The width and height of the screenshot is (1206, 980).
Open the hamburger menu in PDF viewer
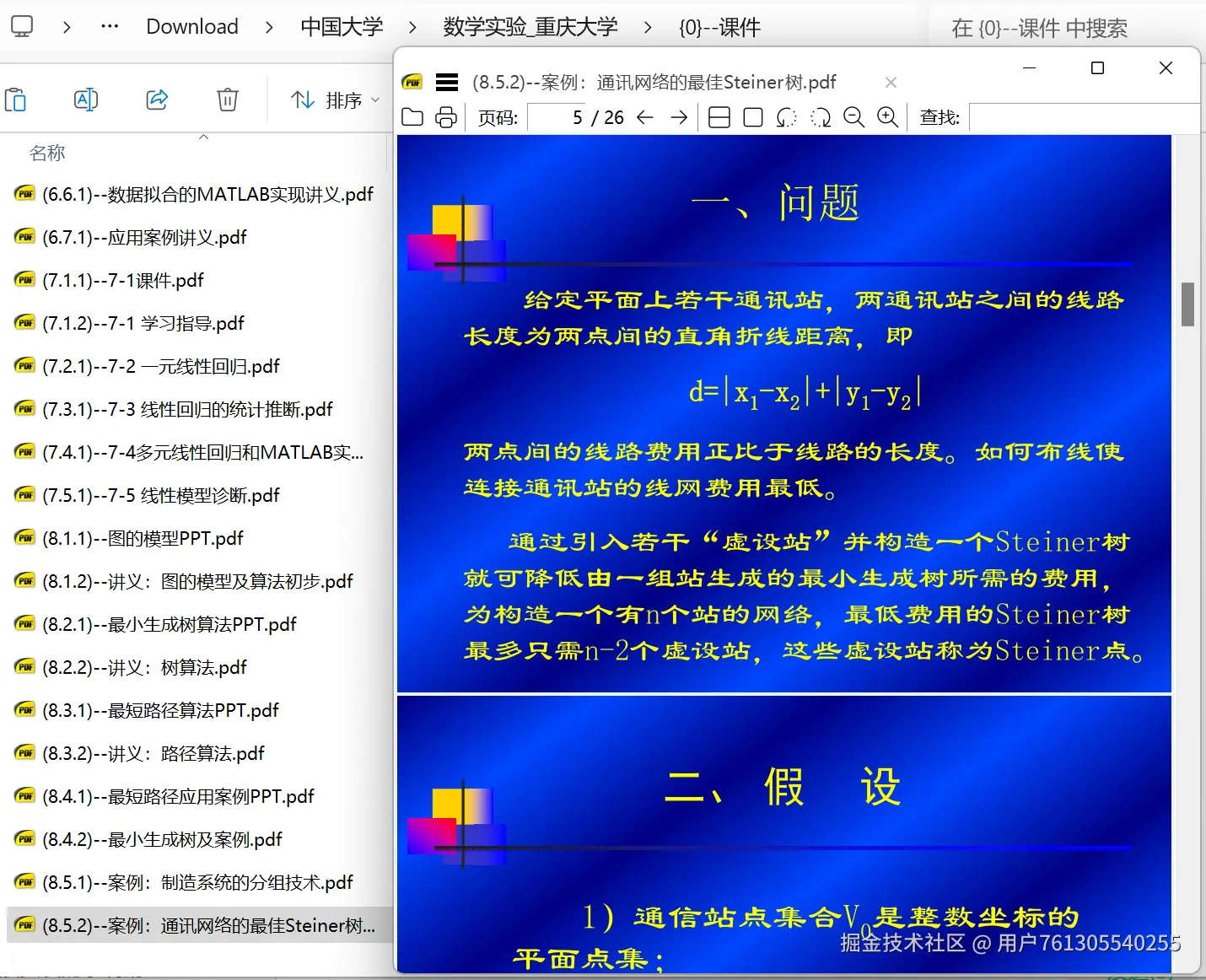[447, 82]
